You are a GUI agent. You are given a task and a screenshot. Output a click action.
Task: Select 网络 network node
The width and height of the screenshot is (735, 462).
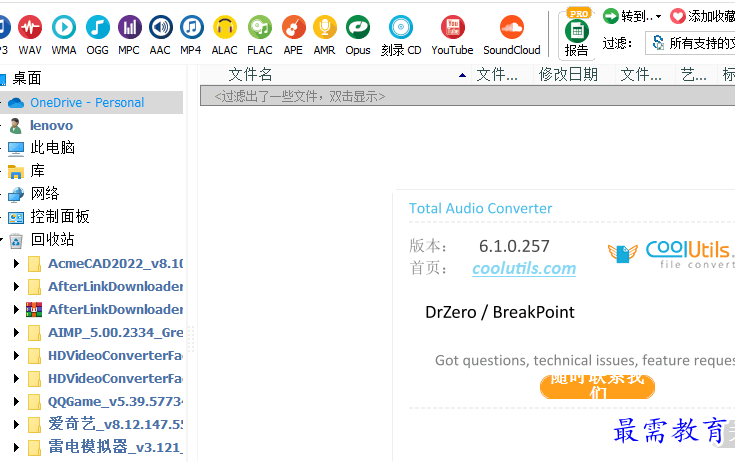click(45, 194)
